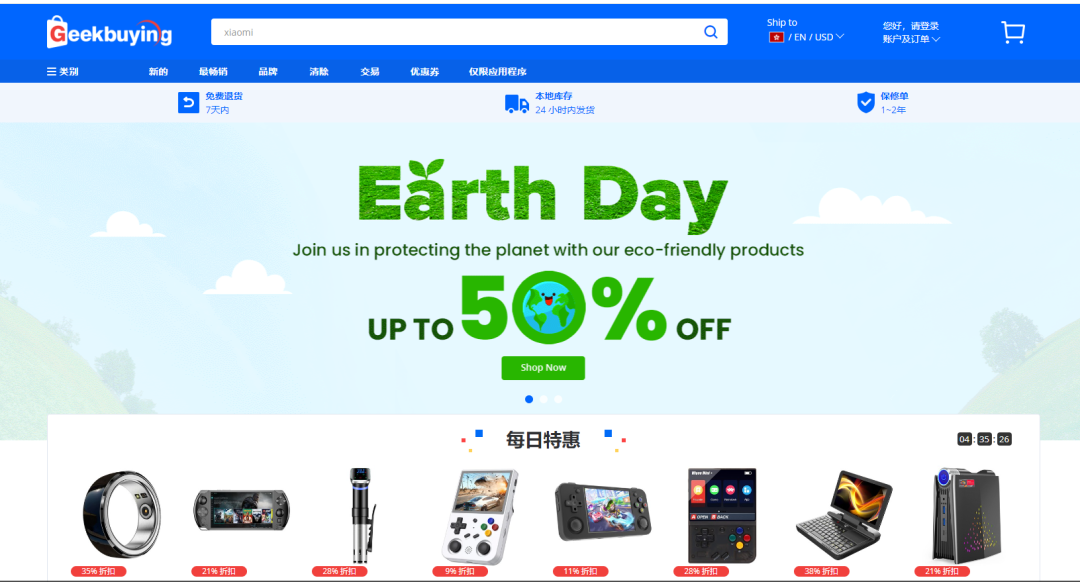
Task: Open the 品牌 menu item
Action: point(268,72)
